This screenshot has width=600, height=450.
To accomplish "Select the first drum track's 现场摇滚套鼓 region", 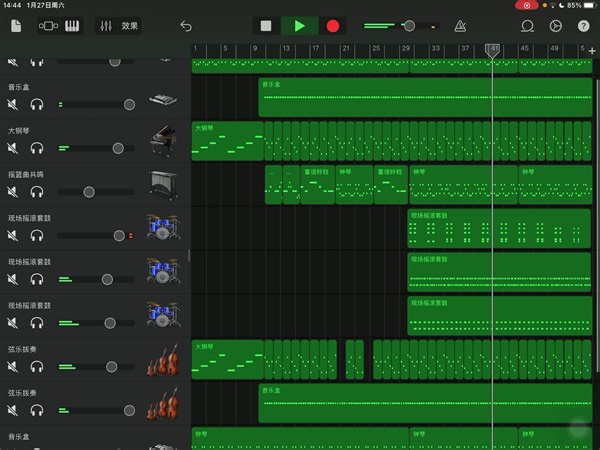I will [x=499, y=228].
